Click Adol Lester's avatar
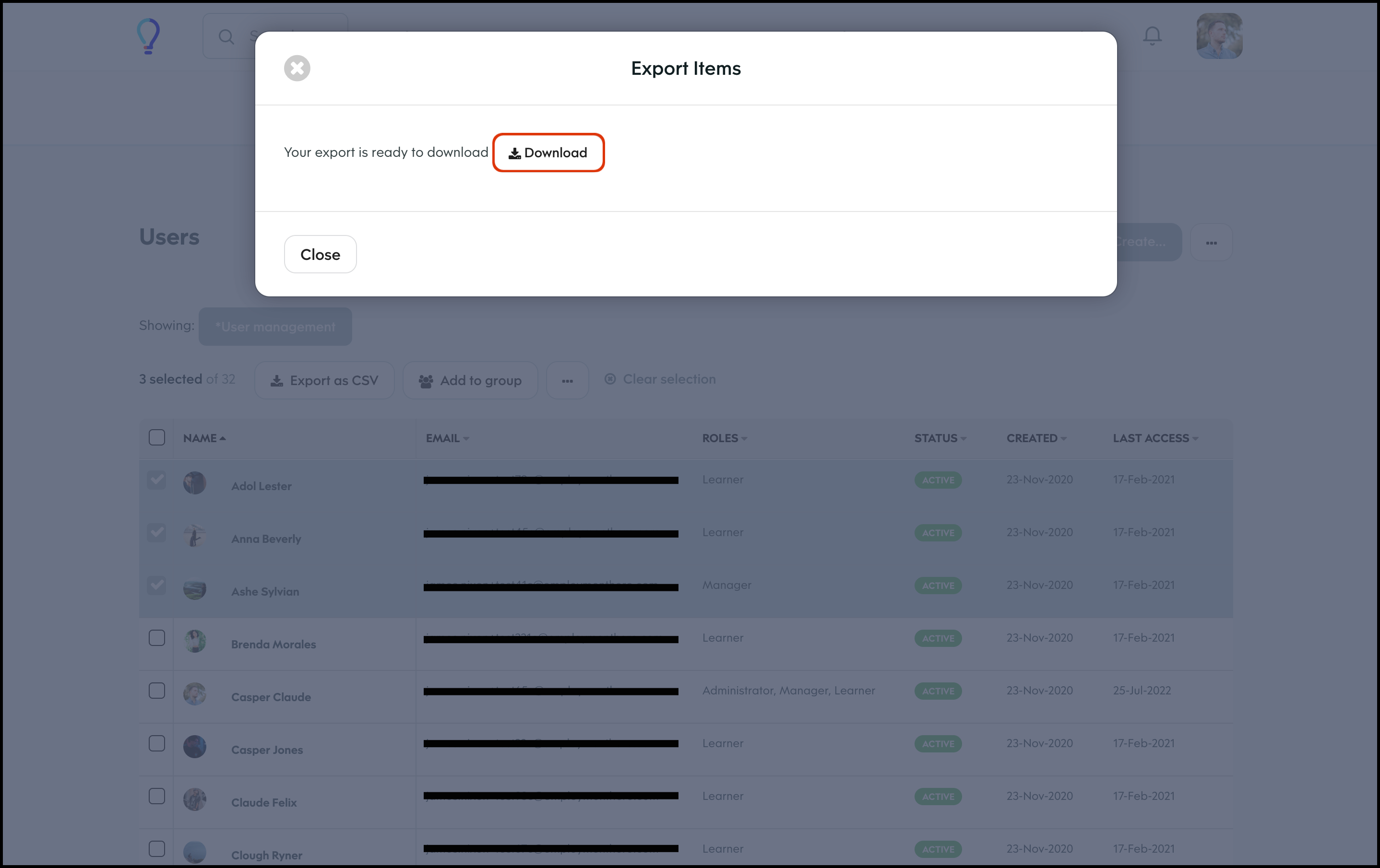Viewport: 1380px width, 868px height. coord(195,483)
